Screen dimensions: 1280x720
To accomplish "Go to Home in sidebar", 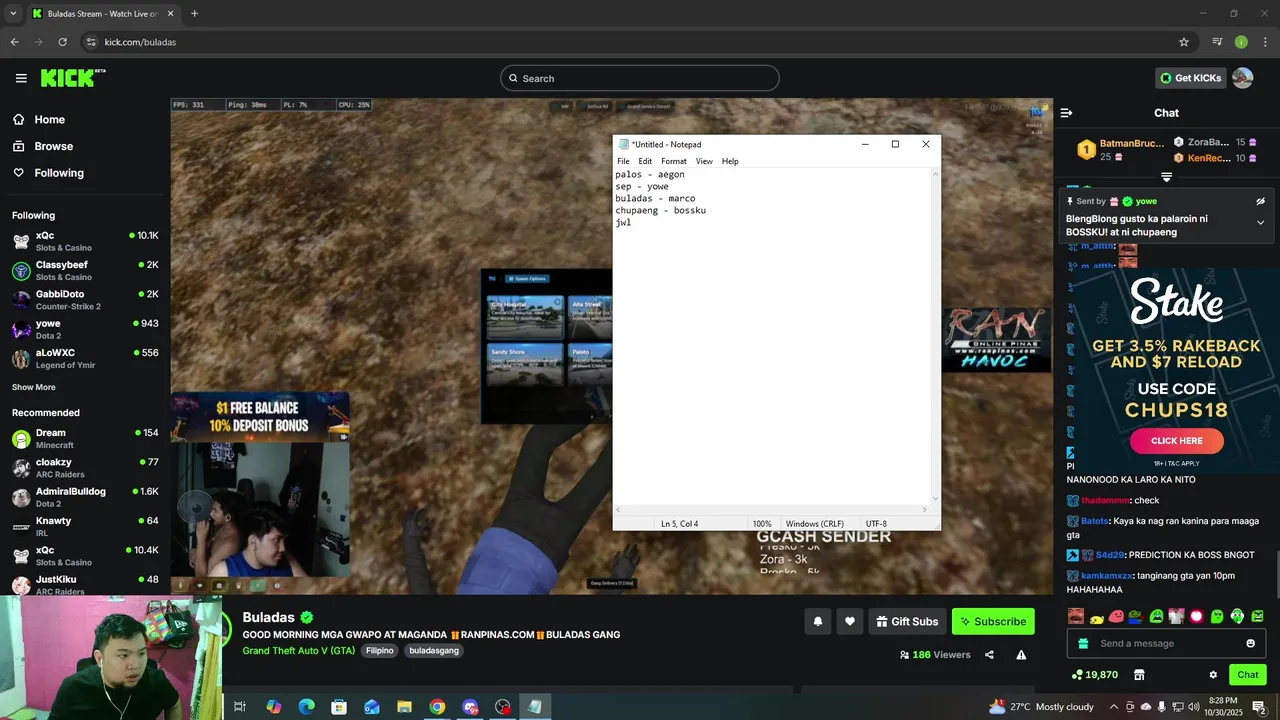I will [40, 119].
